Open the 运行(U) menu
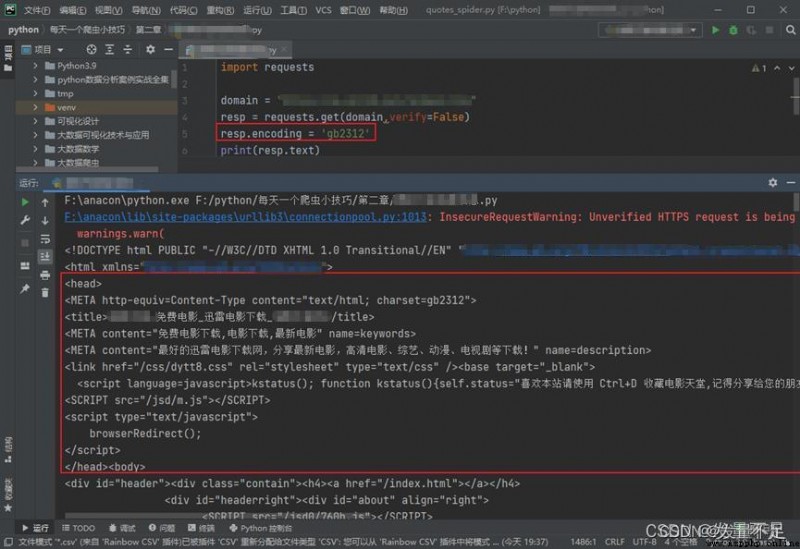Screen dimensions: 800x549 click(257, 10)
